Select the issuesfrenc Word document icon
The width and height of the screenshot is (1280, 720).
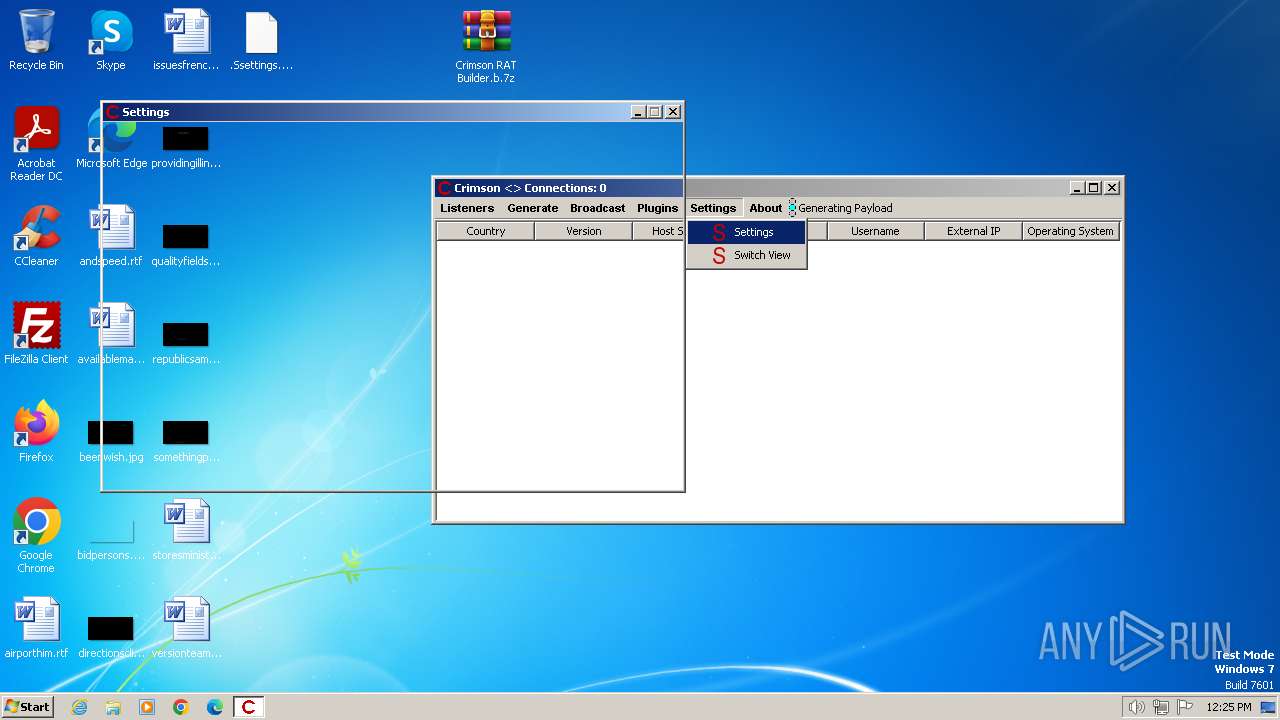(186, 40)
